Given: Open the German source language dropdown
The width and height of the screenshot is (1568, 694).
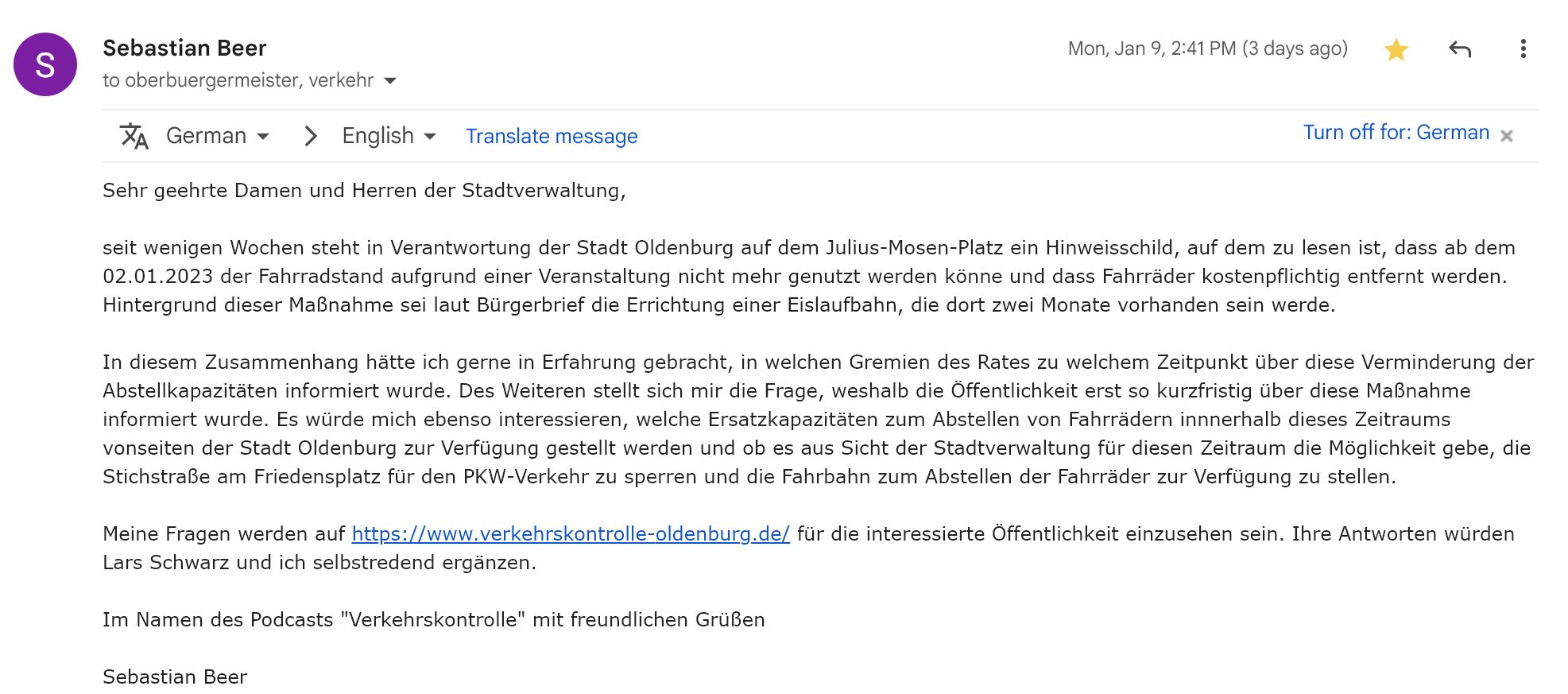Looking at the screenshot, I should (218, 136).
